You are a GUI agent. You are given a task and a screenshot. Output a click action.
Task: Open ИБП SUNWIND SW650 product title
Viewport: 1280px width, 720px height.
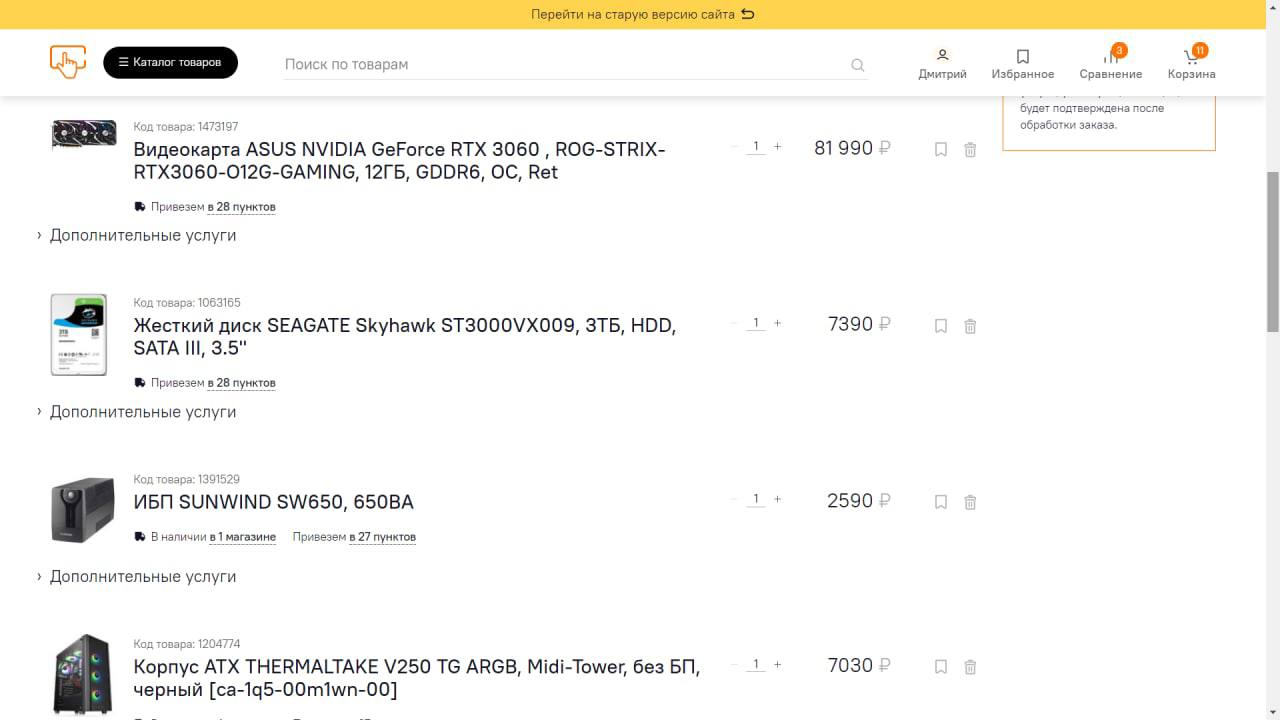point(273,502)
